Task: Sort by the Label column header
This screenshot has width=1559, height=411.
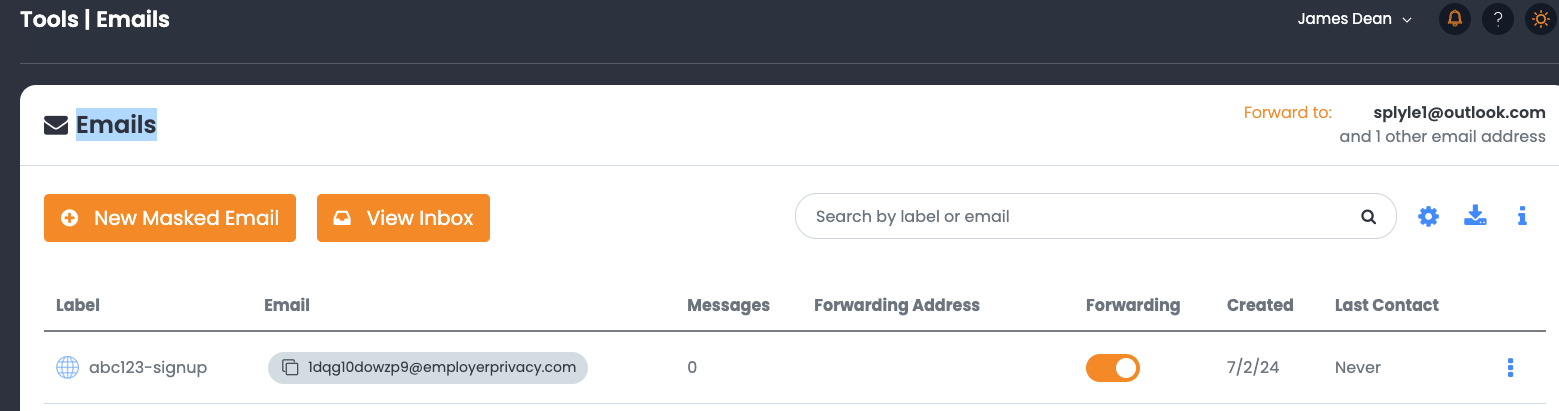Action: 78,305
